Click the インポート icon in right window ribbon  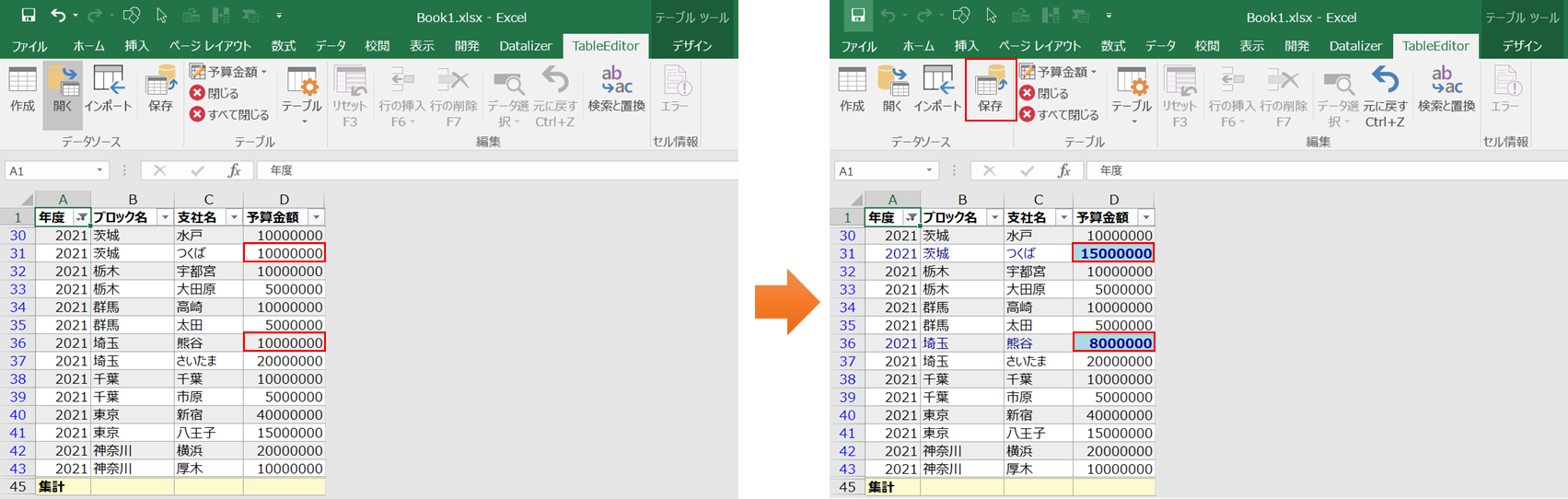tap(937, 89)
